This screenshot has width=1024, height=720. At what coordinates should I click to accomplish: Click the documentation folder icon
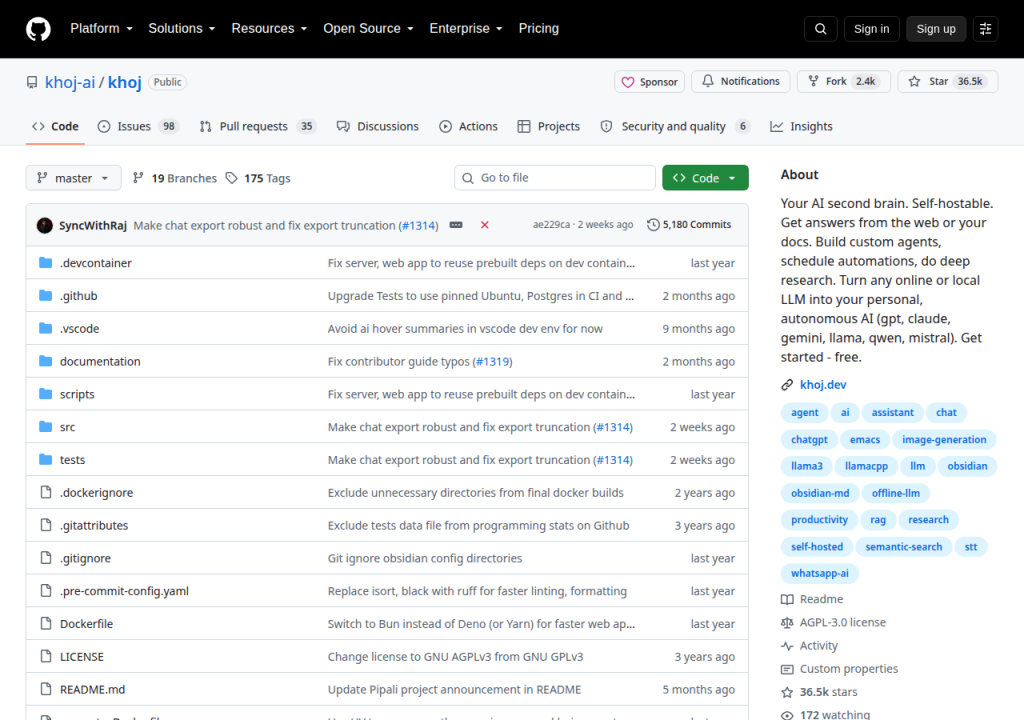click(x=45, y=361)
